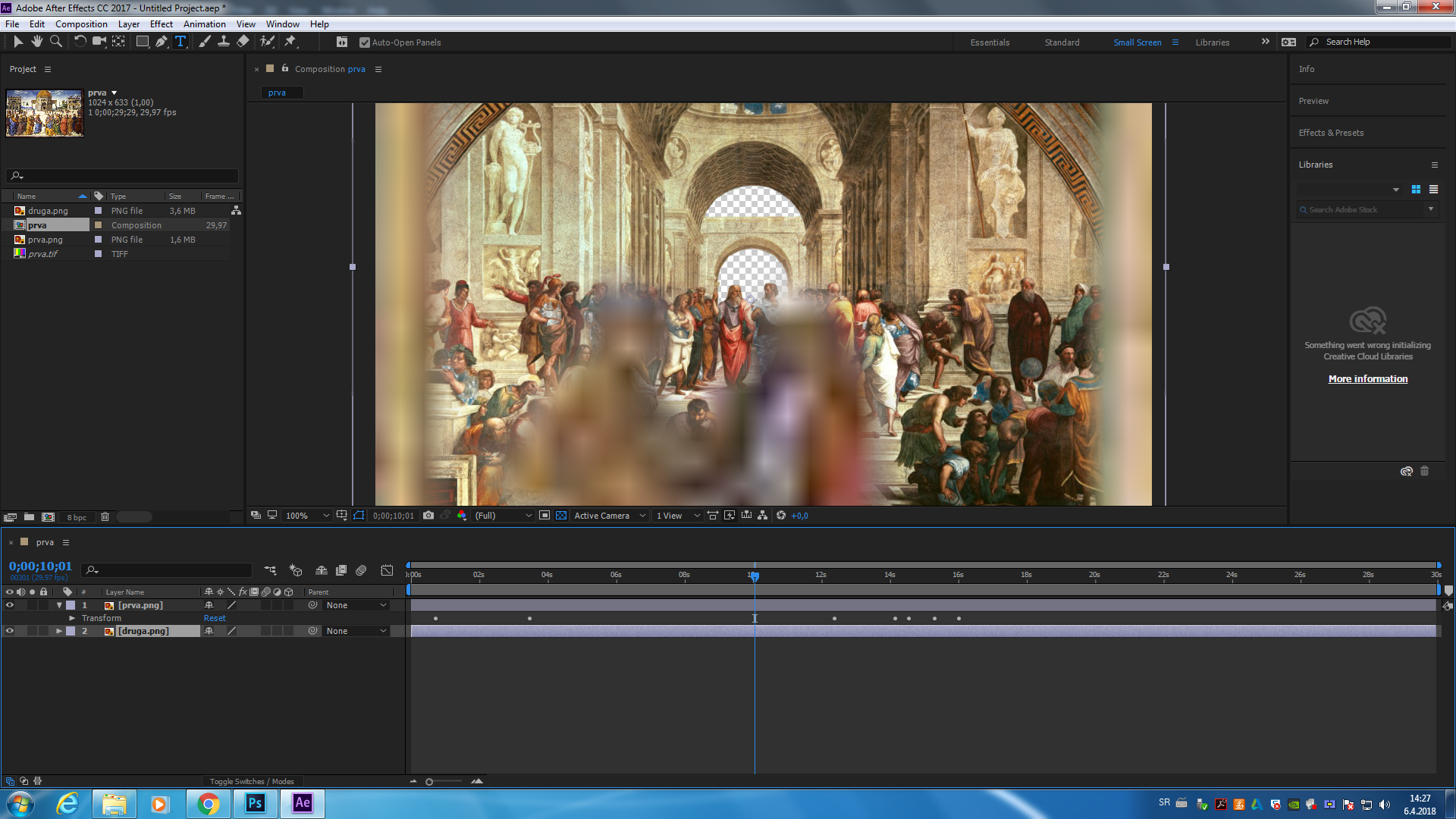Screen dimensions: 1456x819
Task: Open the Graph Editor in timeline
Action: point(387,570)
